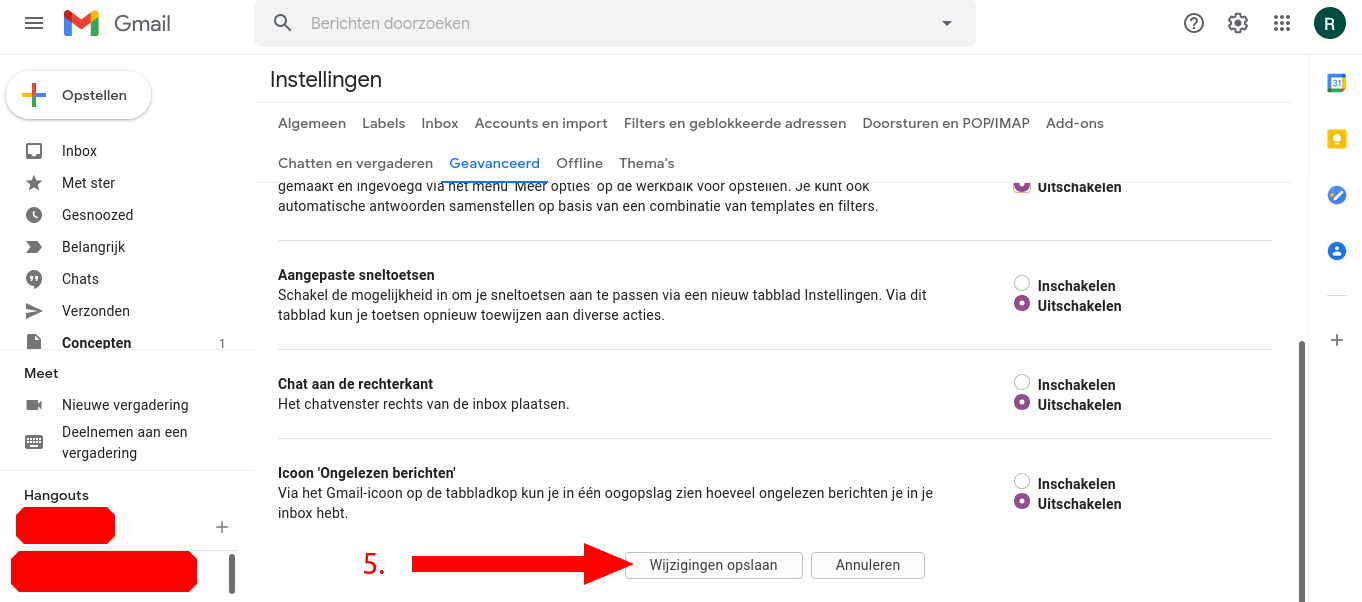Click the Wijzigingen opslaan button
The width and height of the screenshot is (1362, 602).
[713, 565]
